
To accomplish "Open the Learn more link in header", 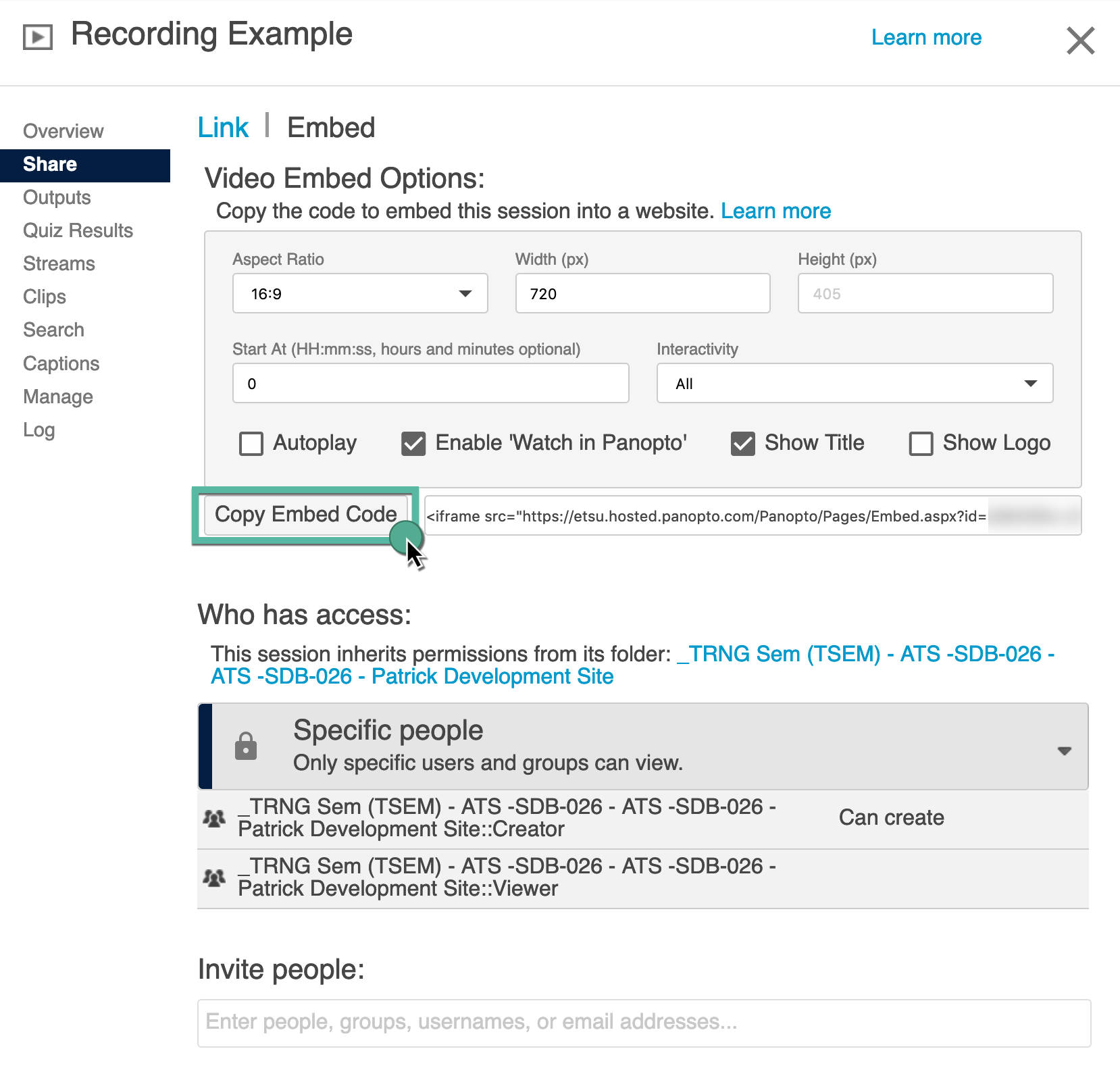I will click(x=926, y=37).
